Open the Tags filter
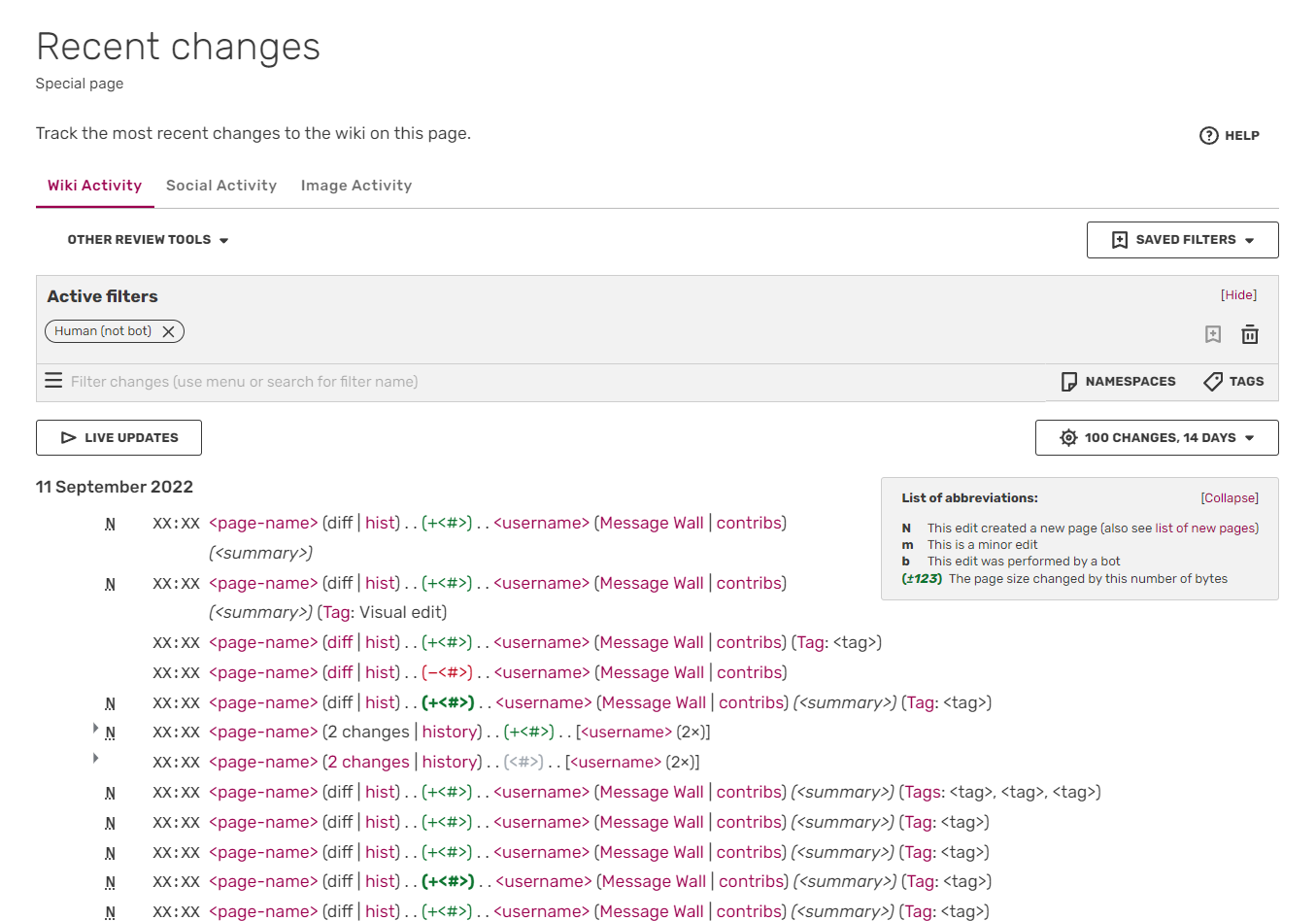 1233,382
